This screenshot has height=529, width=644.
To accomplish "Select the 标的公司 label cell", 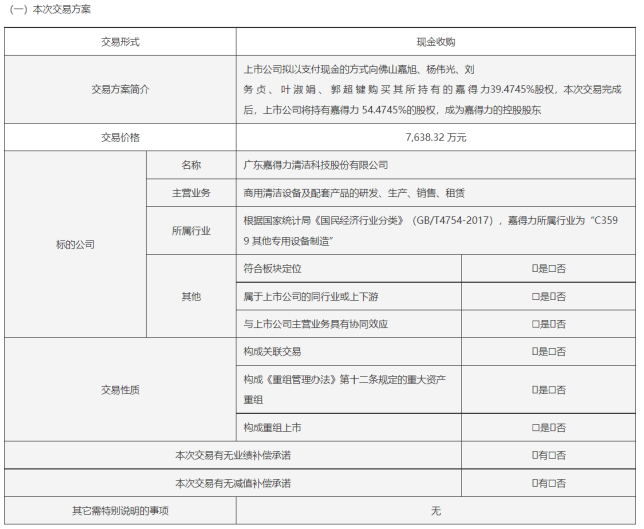I will 75,244.
